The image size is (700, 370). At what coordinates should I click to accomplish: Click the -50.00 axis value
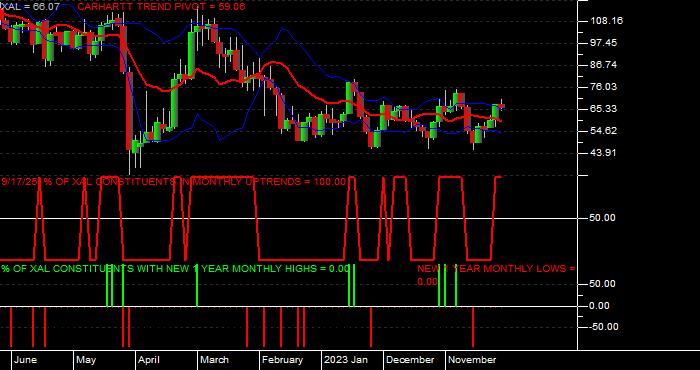click(604, 327)
